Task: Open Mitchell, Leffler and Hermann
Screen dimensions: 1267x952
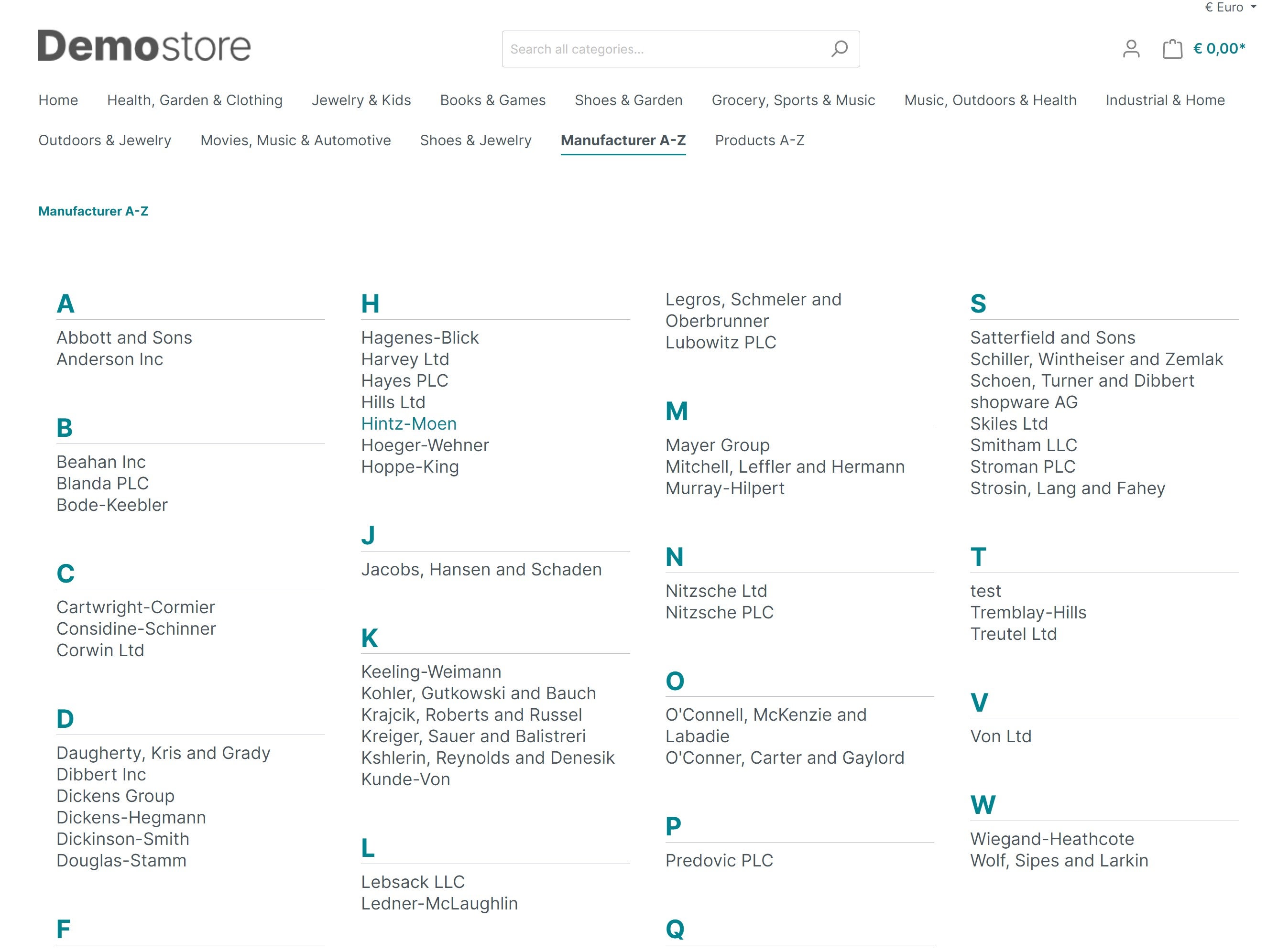Action: 785,467
